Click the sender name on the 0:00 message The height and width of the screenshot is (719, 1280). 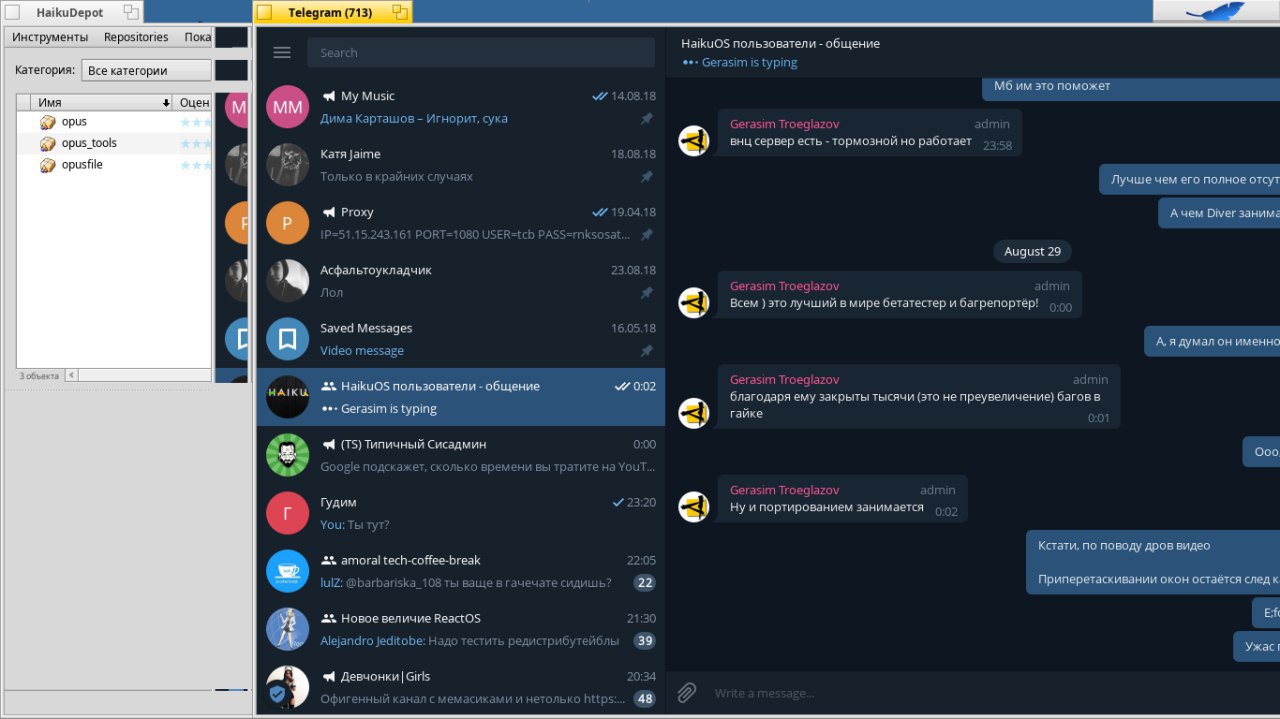tap(784, 286)
